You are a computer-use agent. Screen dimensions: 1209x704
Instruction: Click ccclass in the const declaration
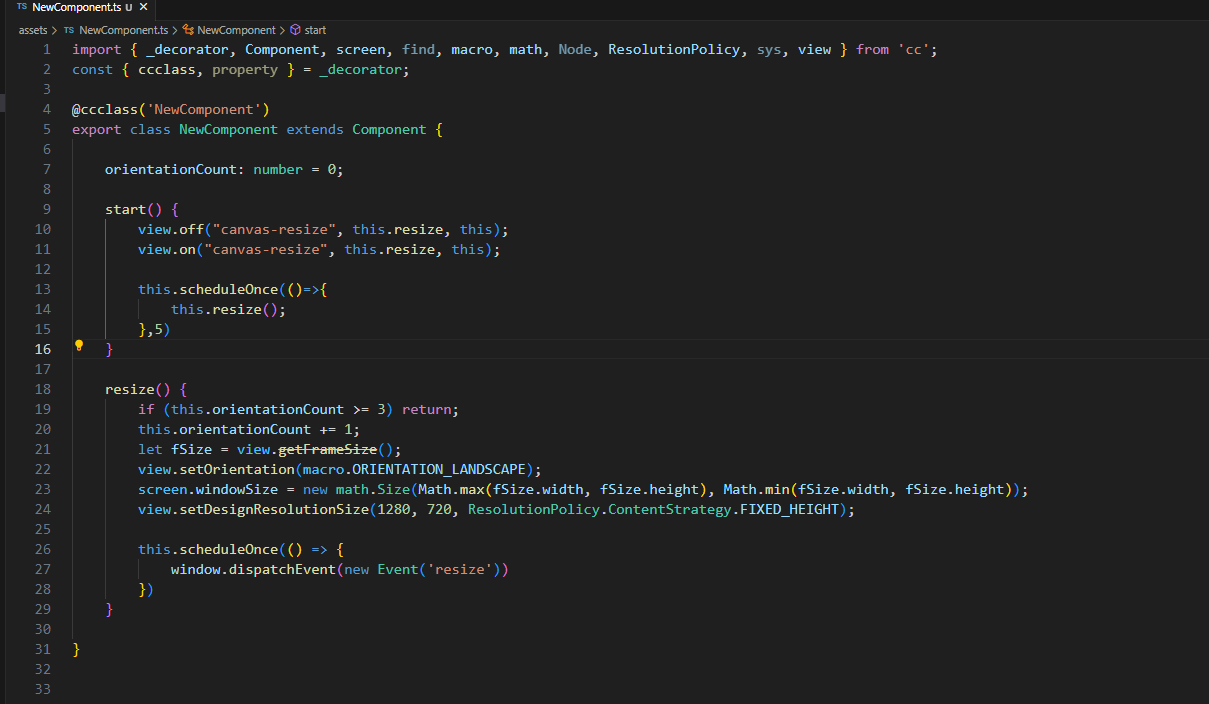tap(167, 69)
